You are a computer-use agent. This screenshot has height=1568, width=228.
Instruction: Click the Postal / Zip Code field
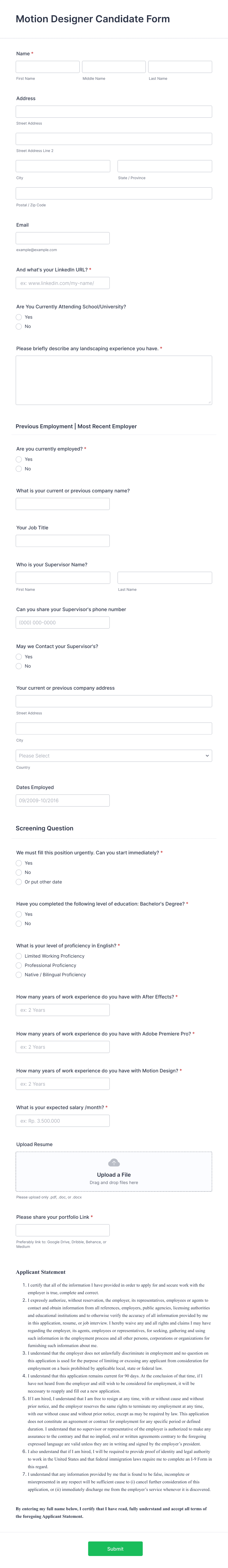pyautogui.click(x=114, y=194)
